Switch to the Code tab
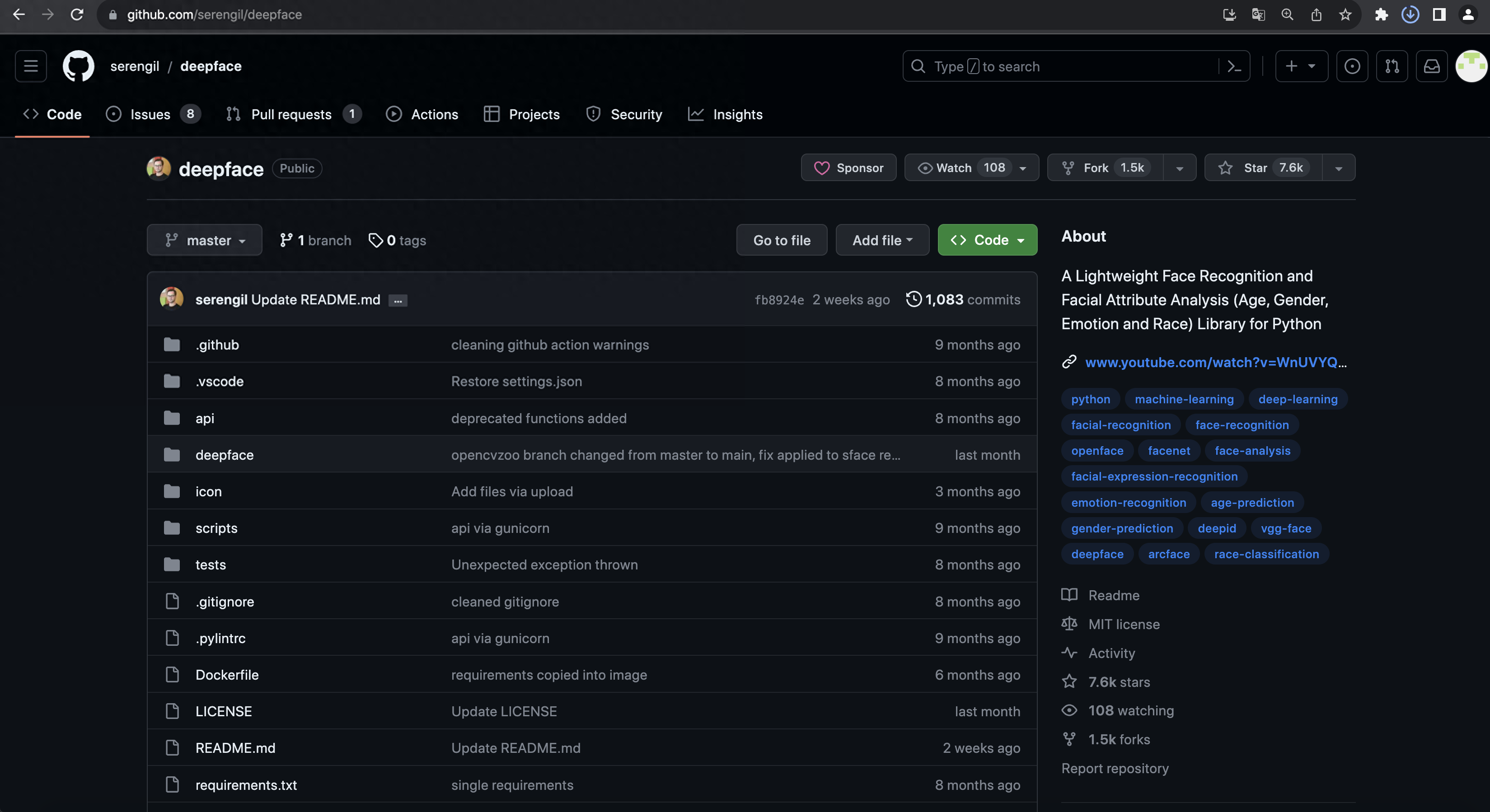The width and height of the screenshot is (1490, 812). [x=52, y=115]
